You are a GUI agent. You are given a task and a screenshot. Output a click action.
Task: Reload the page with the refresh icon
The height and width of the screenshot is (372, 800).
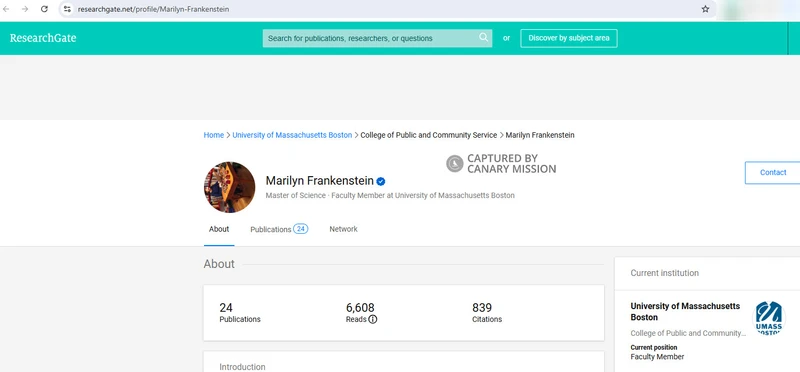pos(44,9)
